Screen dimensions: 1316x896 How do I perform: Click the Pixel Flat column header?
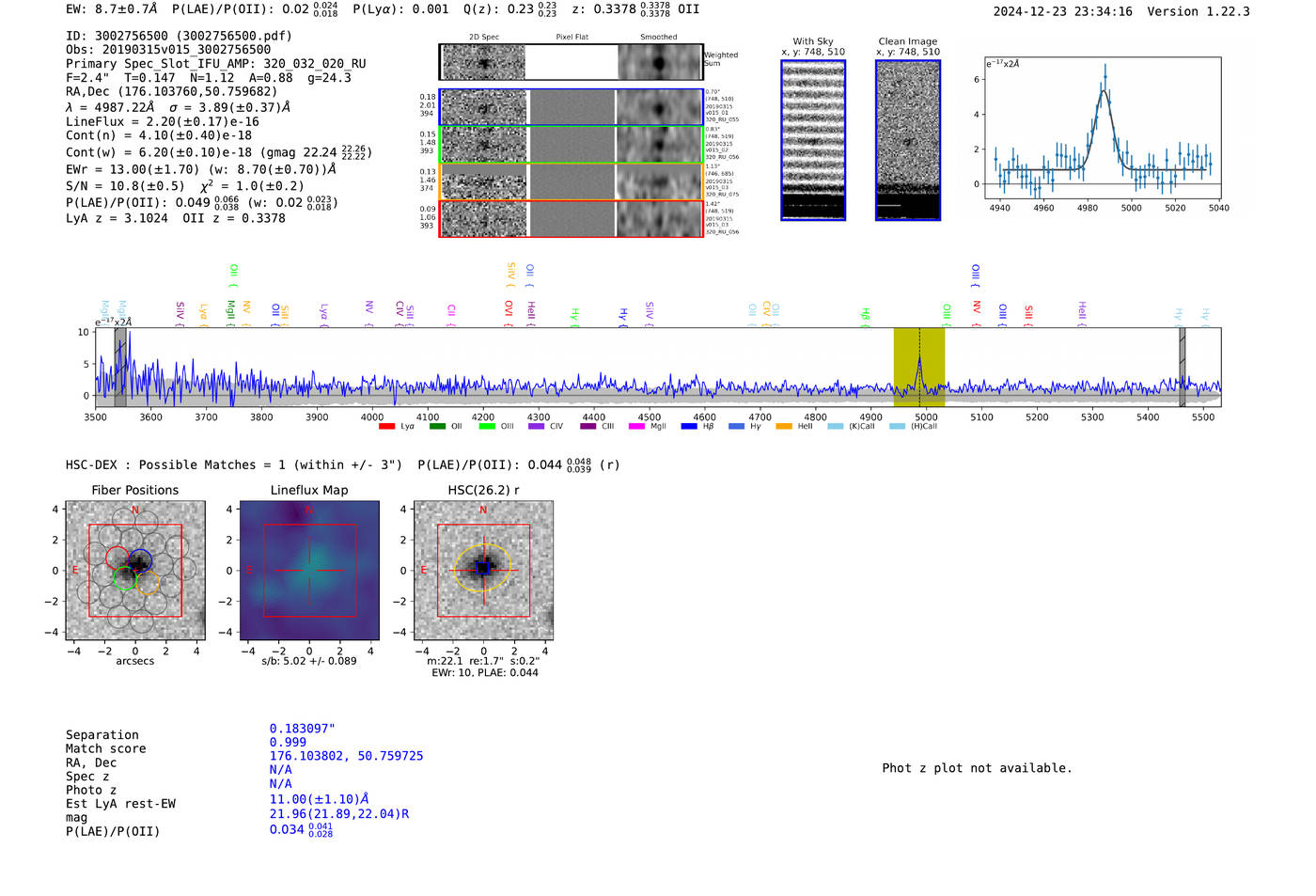point(572,38)
